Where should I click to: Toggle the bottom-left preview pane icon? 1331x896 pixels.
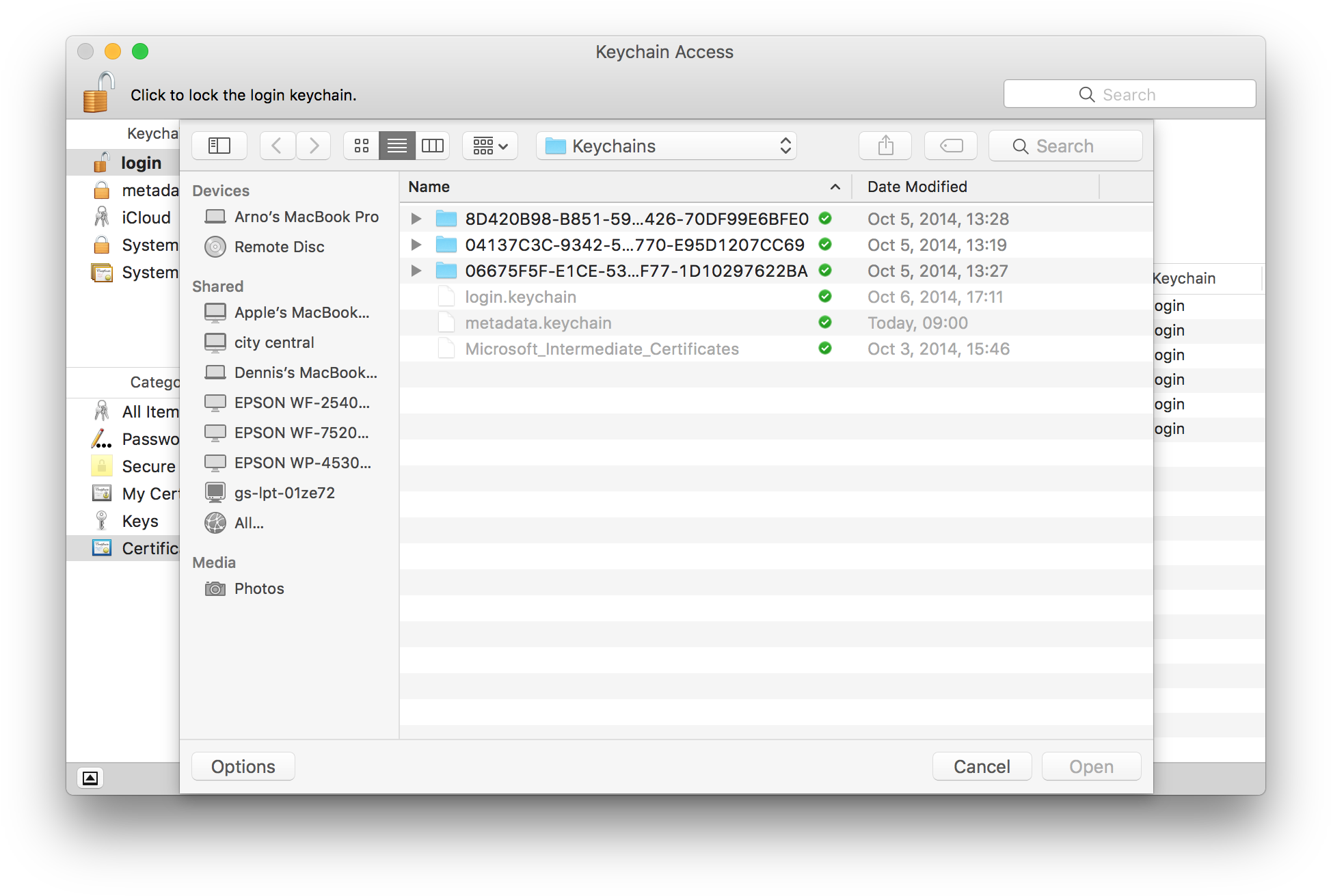(90, 778)
